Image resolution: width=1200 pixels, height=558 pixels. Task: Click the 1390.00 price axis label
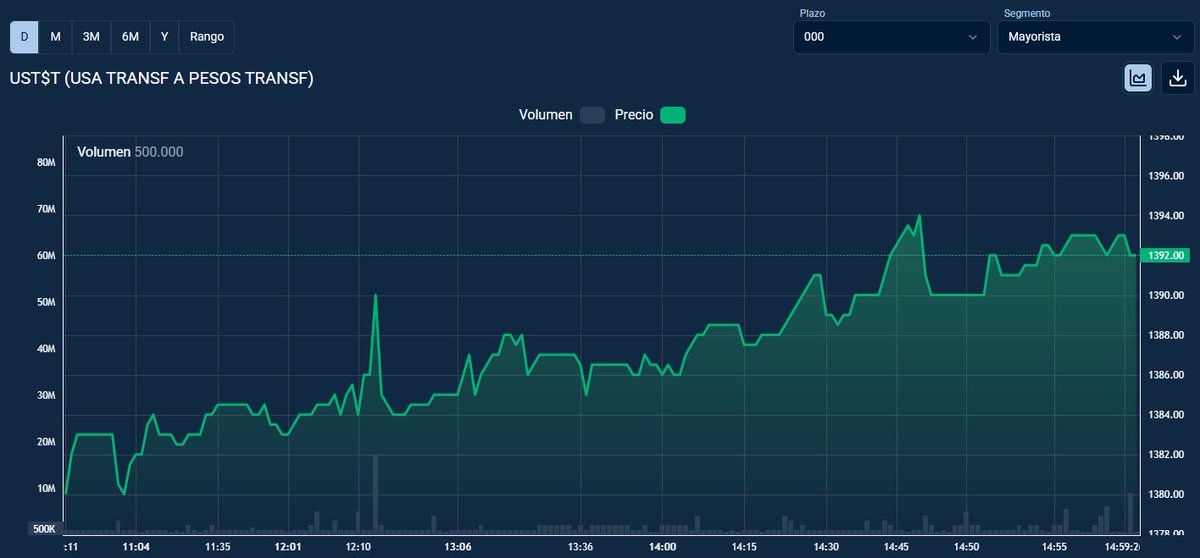point(1167,295)
